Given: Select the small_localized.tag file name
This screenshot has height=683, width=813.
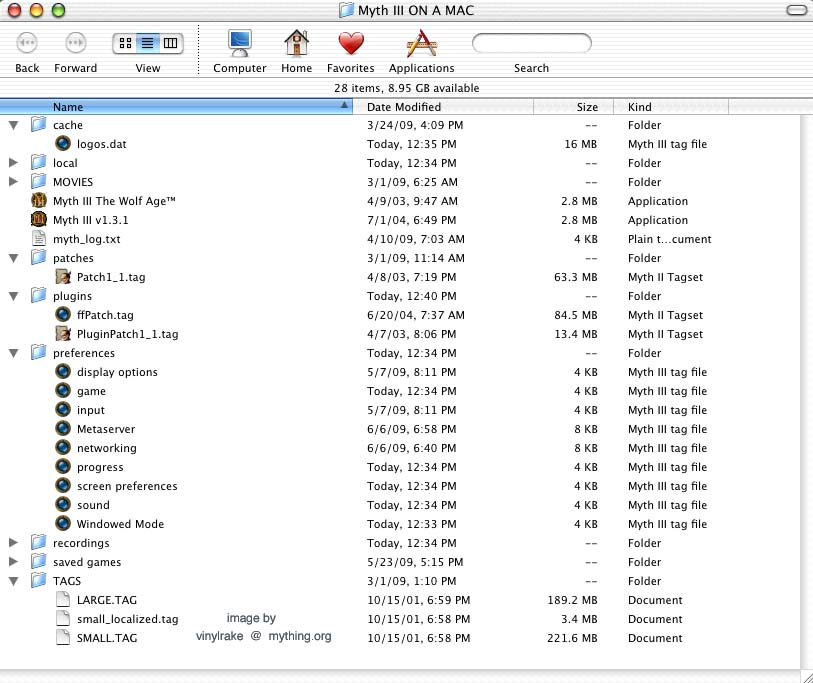Looking at the screenshot, I should pyautogui.click(x=128, y=619).
